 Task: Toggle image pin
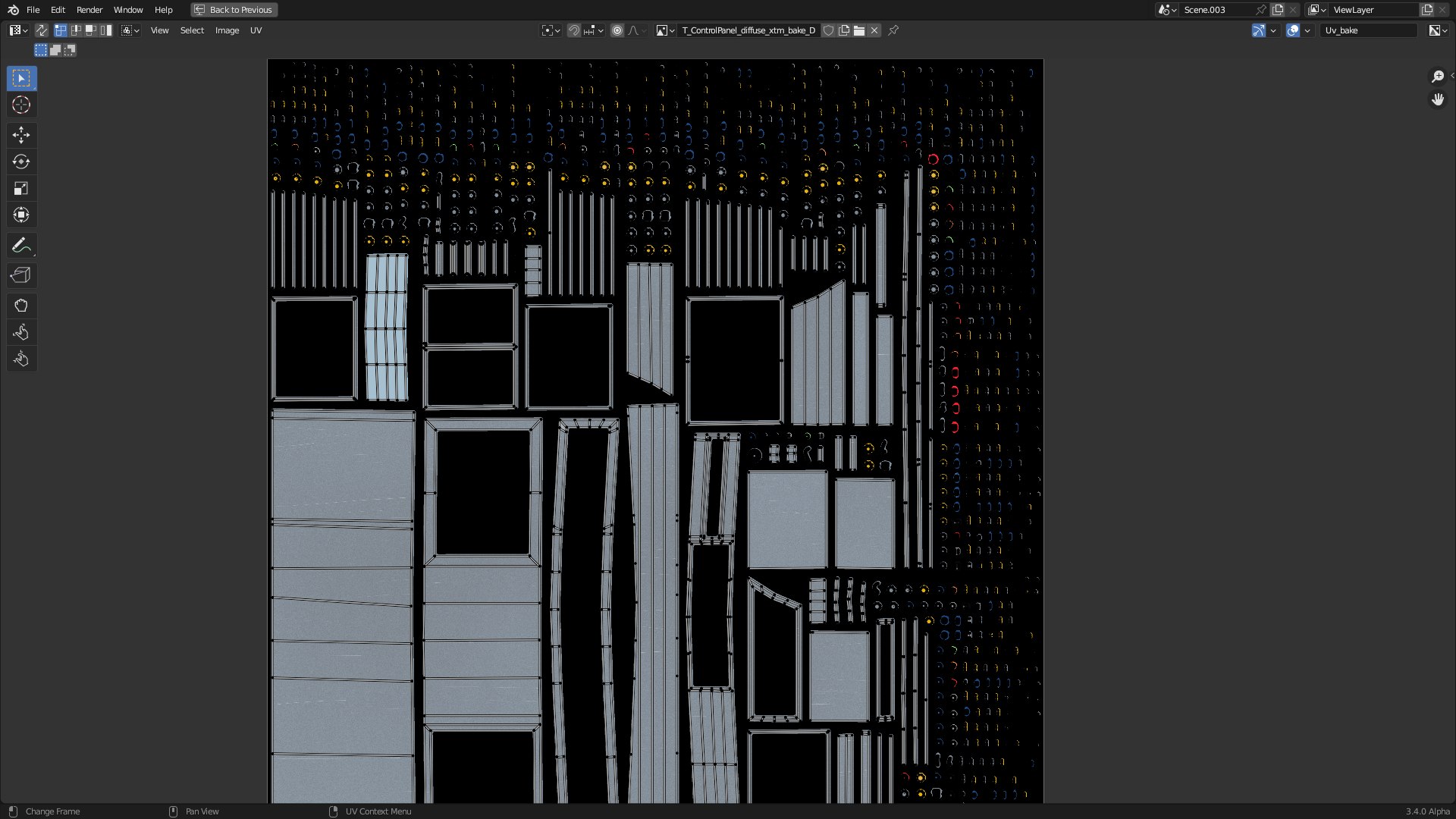893,30
